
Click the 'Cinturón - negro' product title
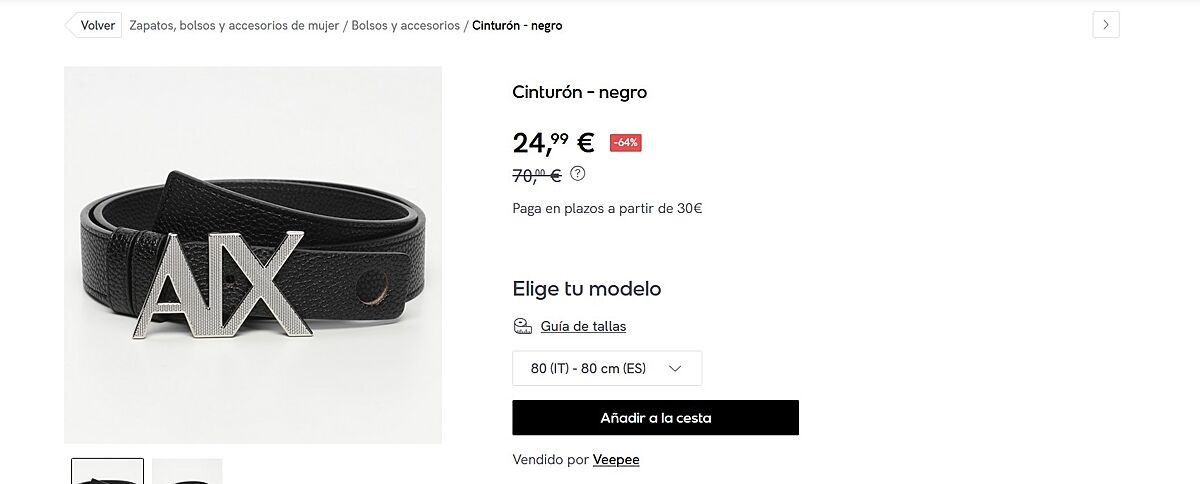[x=580, y=92]
